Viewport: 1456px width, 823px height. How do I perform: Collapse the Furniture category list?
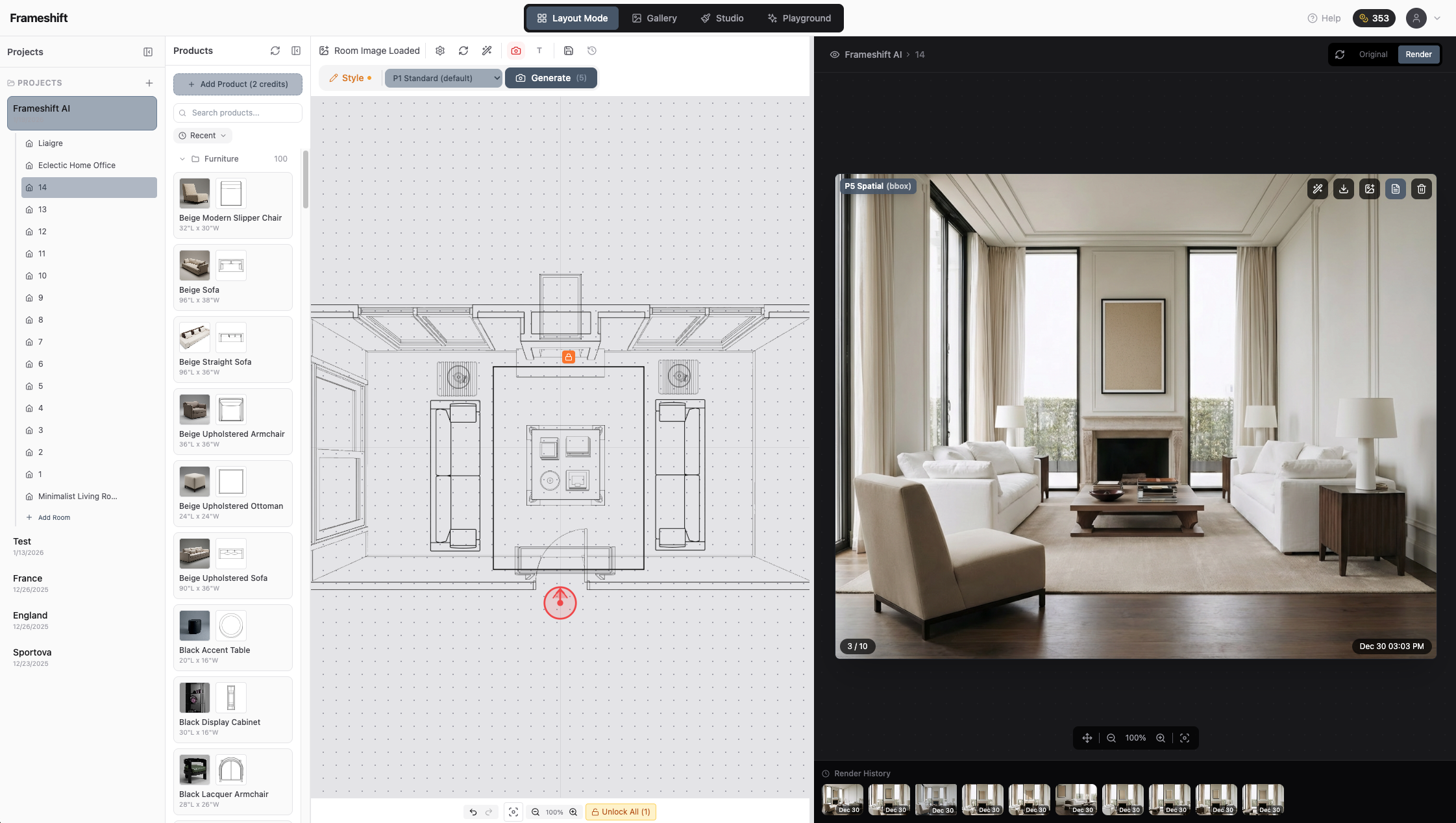182,158
